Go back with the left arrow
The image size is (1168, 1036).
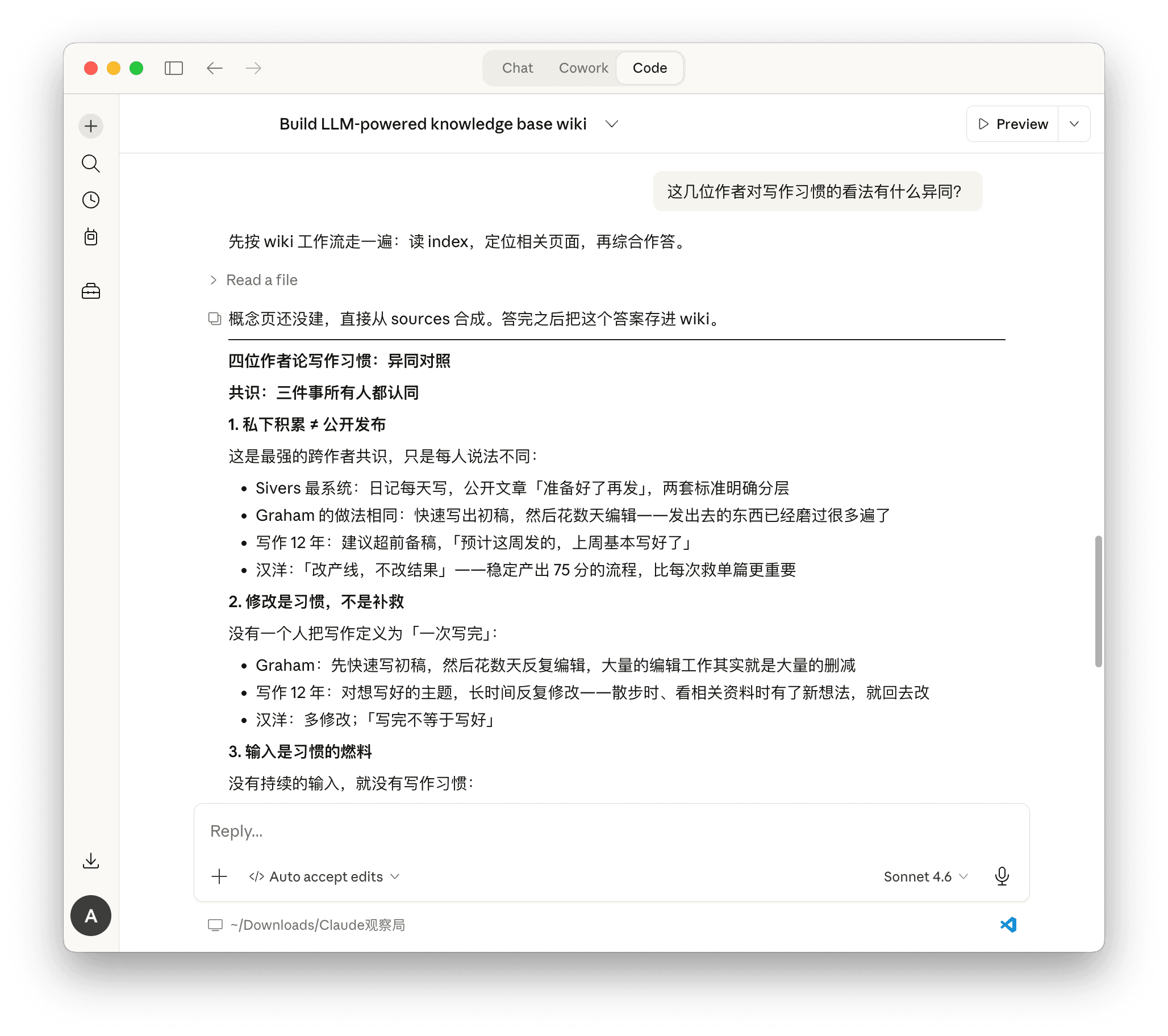(214, 68)
